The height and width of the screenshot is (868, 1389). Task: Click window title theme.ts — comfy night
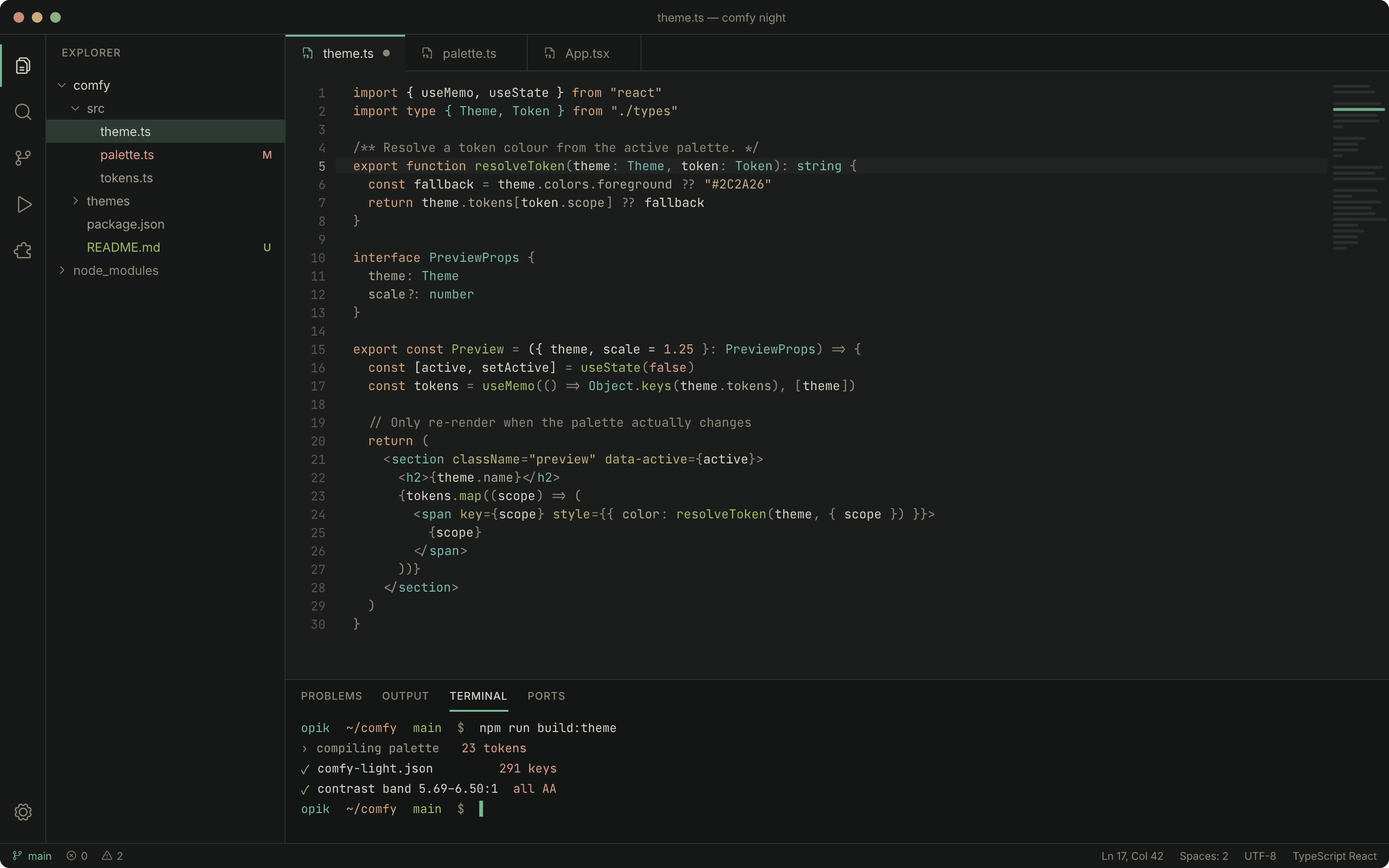pyautogui.click(x=721, y=18)
